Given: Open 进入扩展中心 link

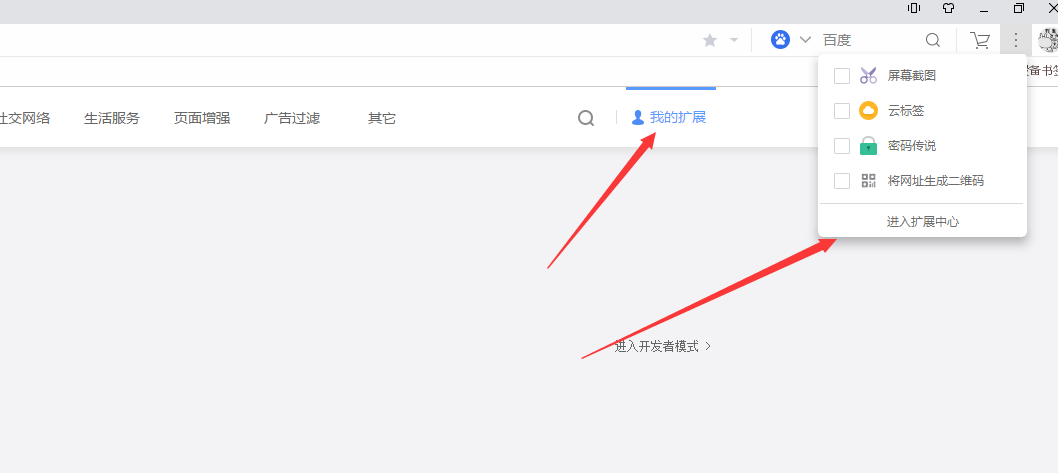Looking at the screenshot, I should [922, 221].
